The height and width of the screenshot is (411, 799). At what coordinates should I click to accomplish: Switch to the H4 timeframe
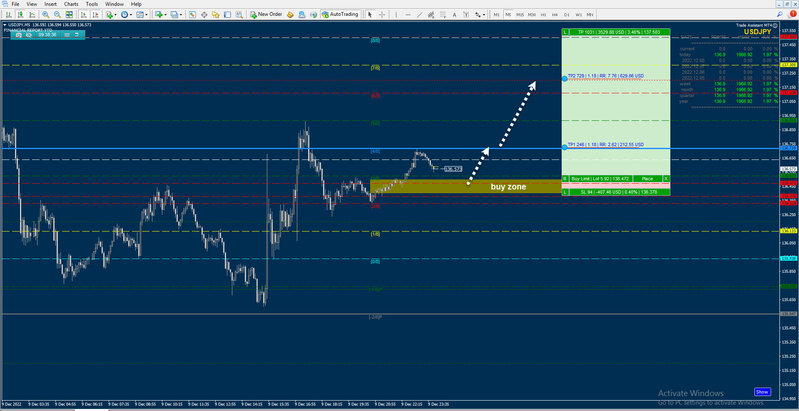tap(555, 15)
